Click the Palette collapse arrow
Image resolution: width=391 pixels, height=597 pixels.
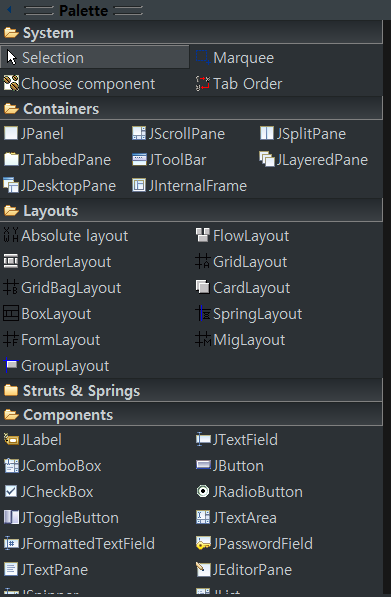click(x=9, y=10)
